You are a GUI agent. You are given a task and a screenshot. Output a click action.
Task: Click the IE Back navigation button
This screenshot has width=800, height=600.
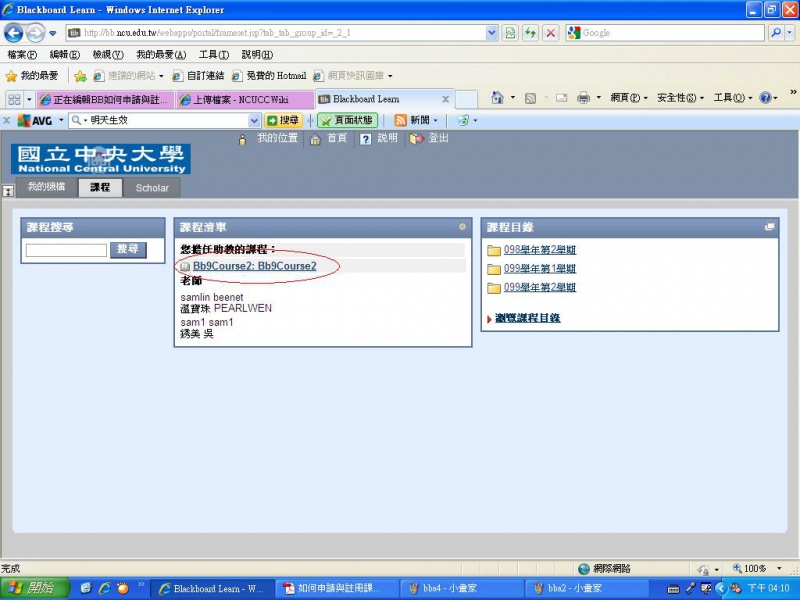click(x=14, y=33)
